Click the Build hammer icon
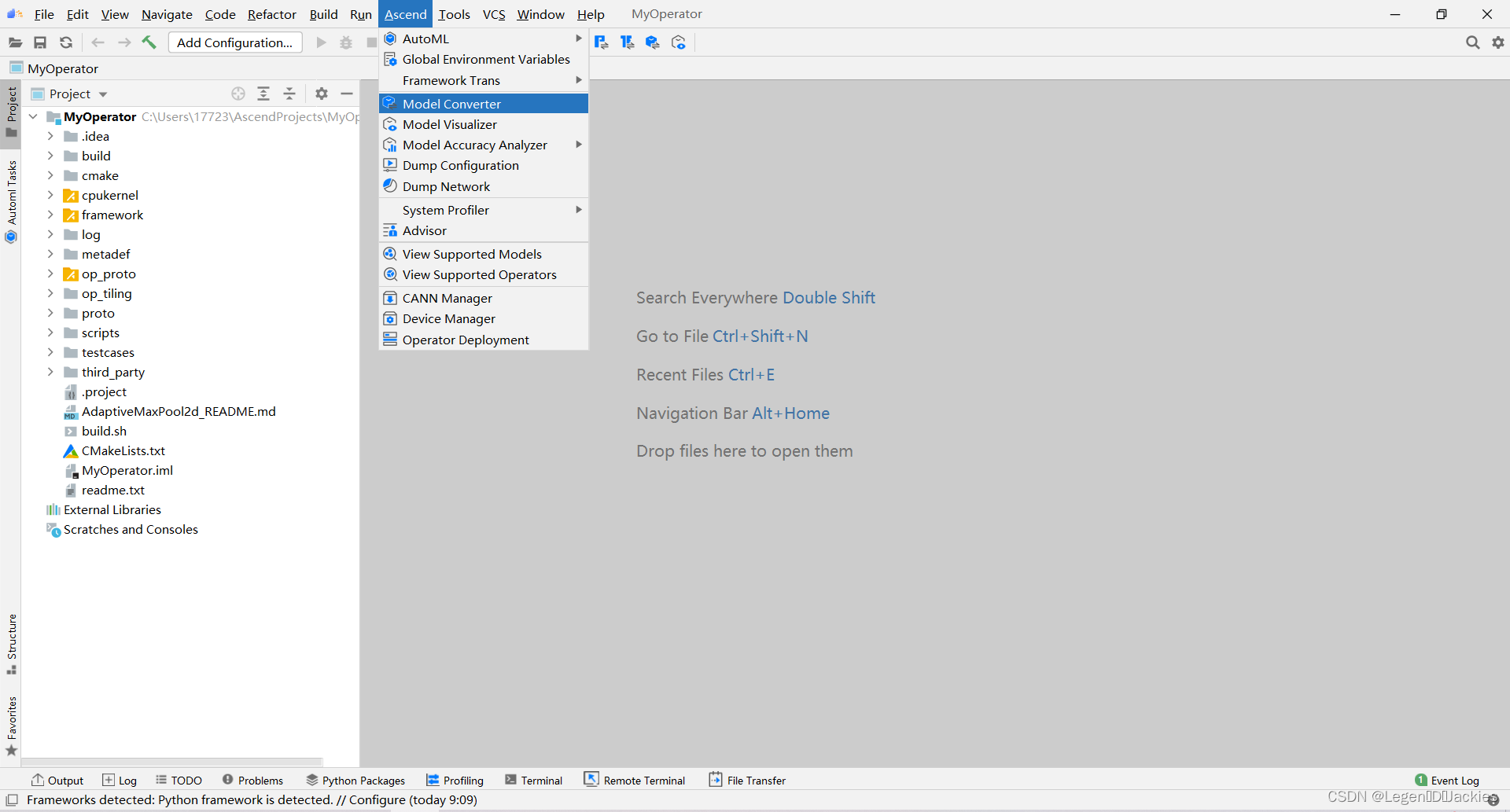1510x812 pixels. click(x=149, y=42)
